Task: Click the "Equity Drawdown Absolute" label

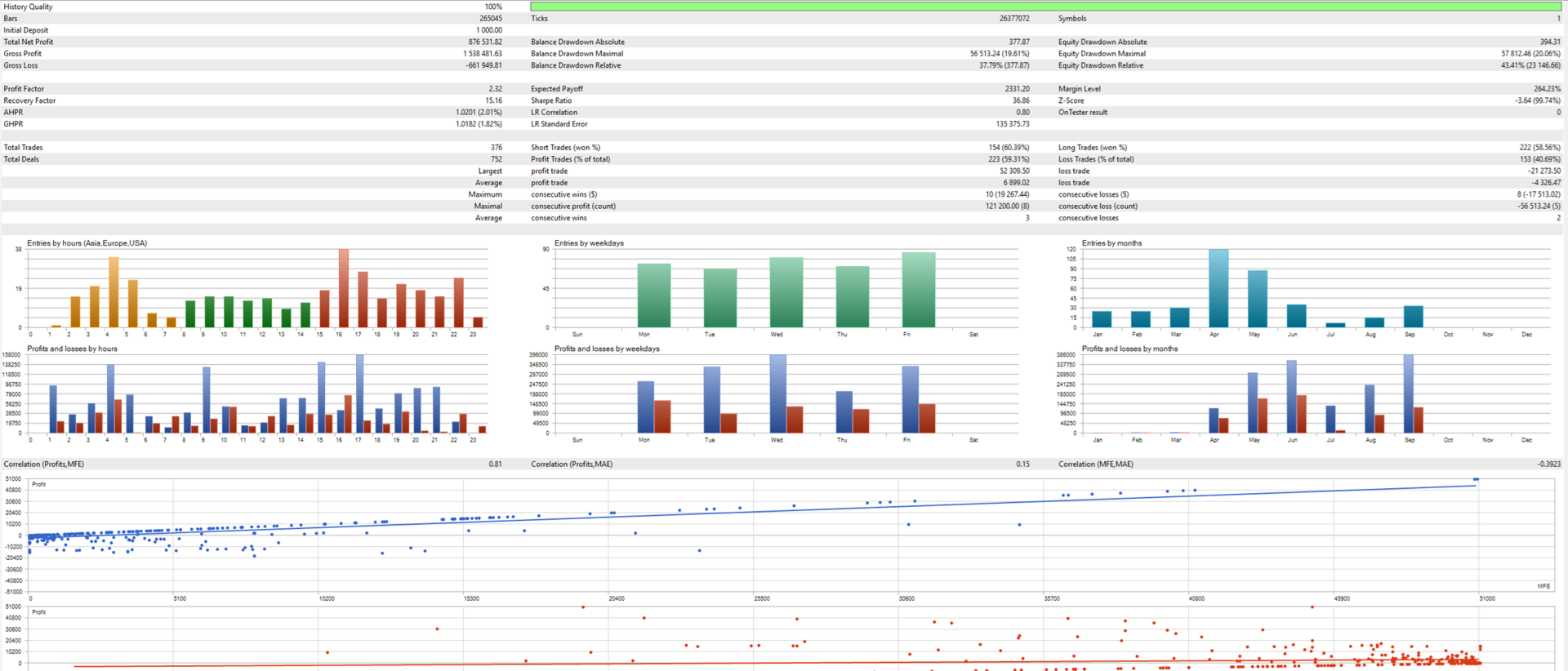Action: [x=1102, y=42]
